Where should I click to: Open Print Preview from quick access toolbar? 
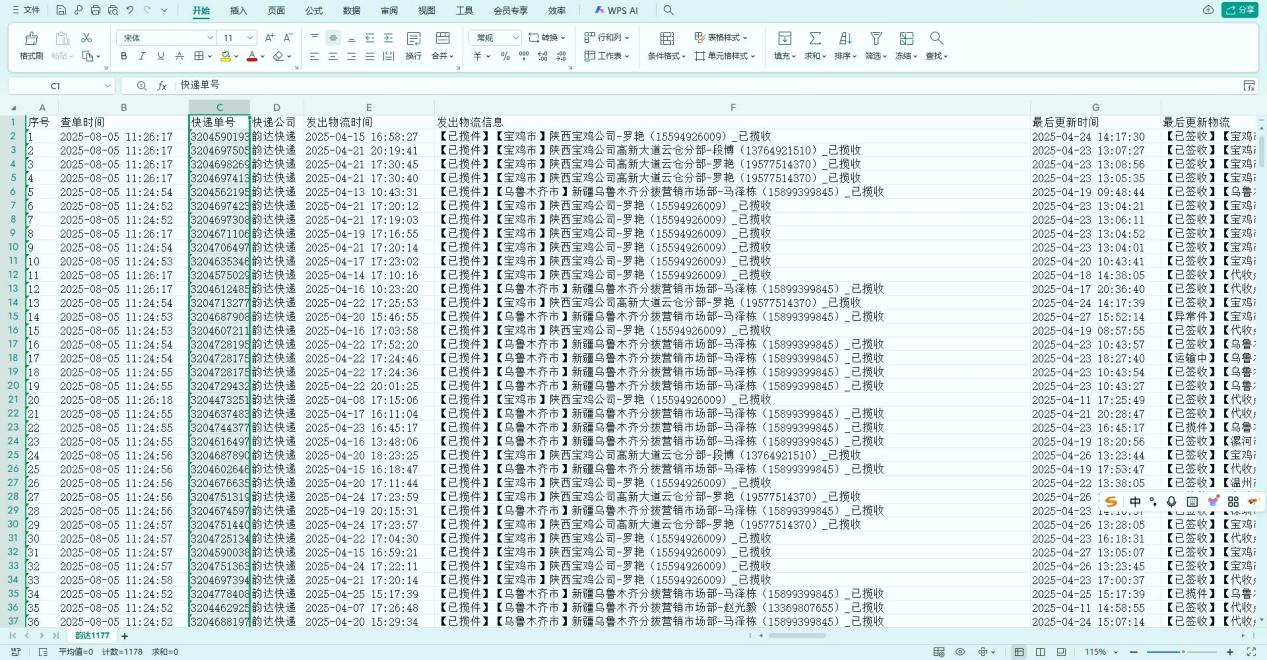coord(112,10)
